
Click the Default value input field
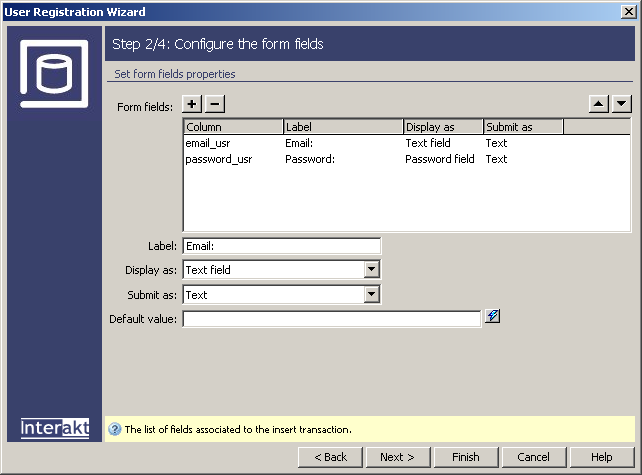(x=331, y=319)
